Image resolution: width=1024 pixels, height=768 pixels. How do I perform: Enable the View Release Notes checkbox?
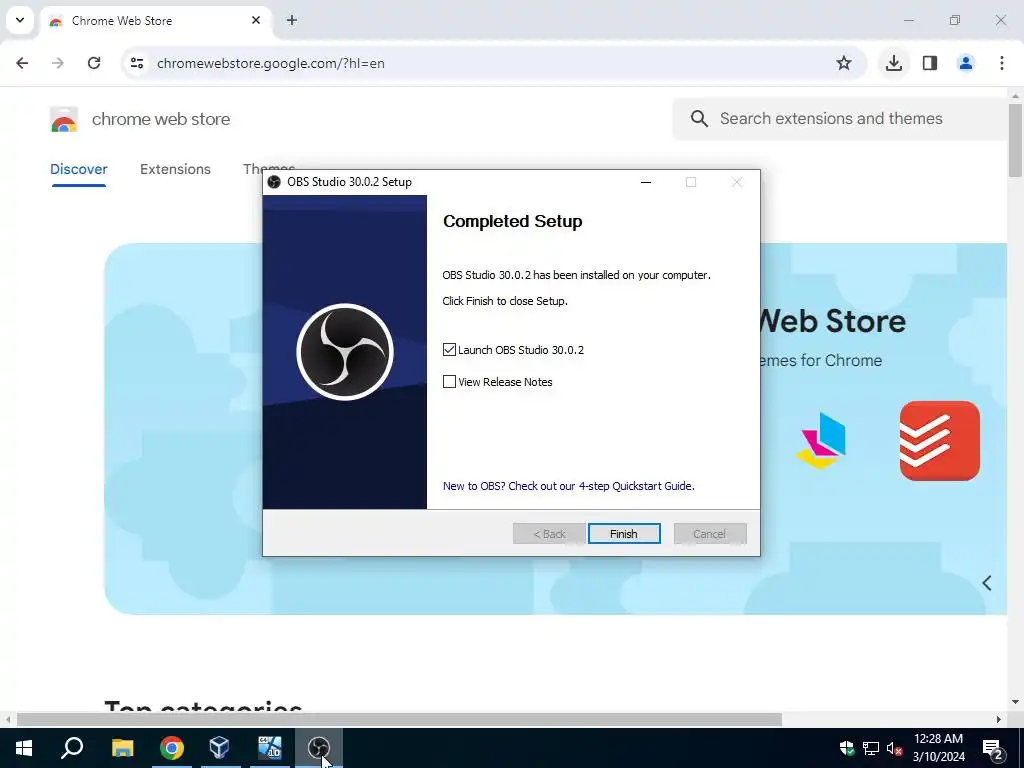pos(449,381)
